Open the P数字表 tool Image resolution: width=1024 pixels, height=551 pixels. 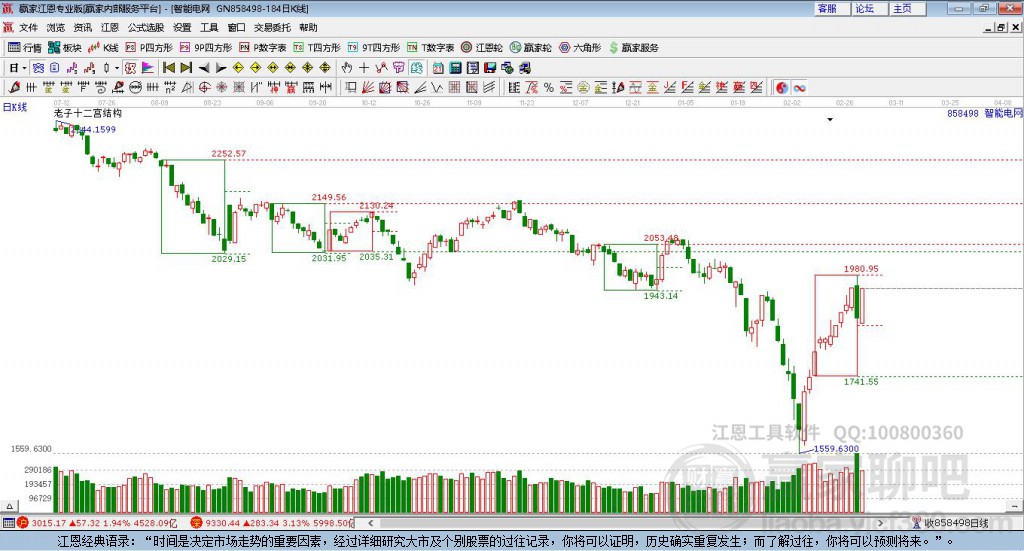(x=262, y=48)
